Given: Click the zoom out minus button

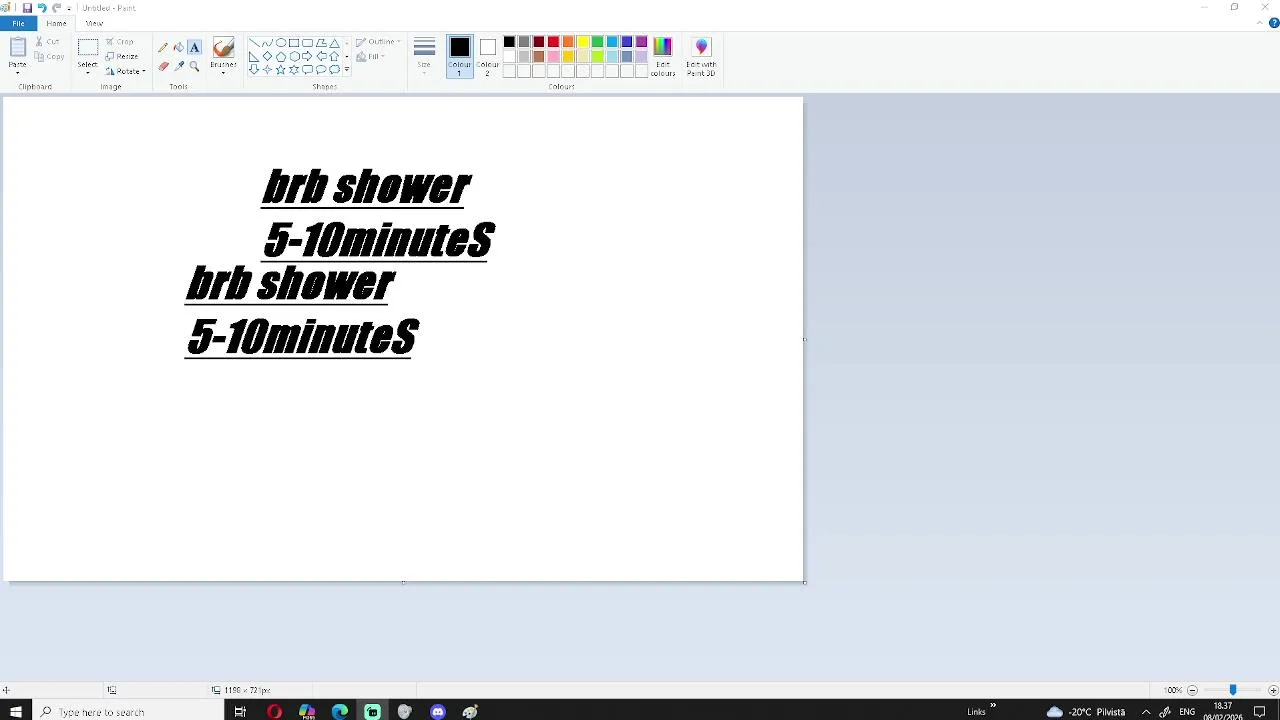Looking at the screenshot, I should [1192, 690].
